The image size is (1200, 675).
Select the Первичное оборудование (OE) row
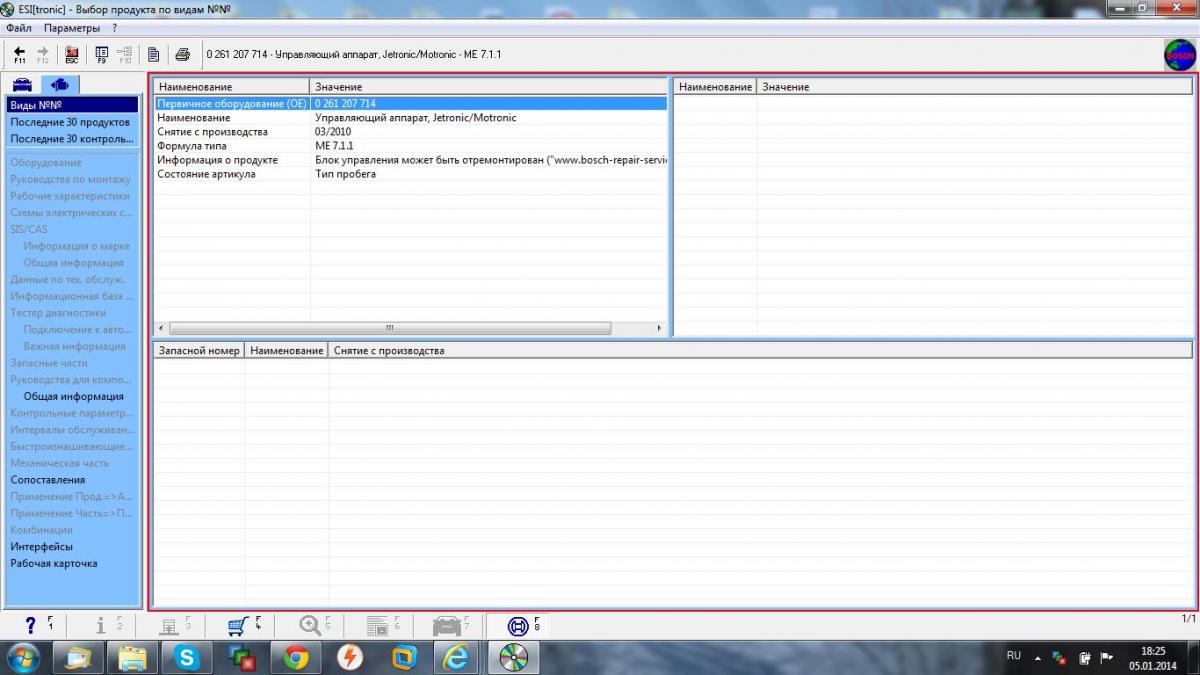coord(410,103)
